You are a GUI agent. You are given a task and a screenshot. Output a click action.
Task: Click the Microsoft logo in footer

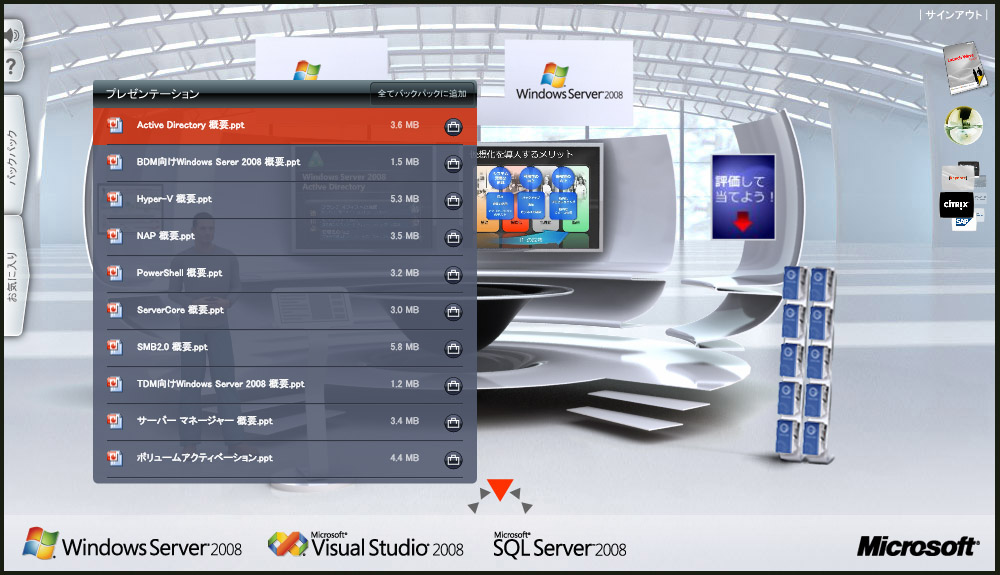point(917,546)
